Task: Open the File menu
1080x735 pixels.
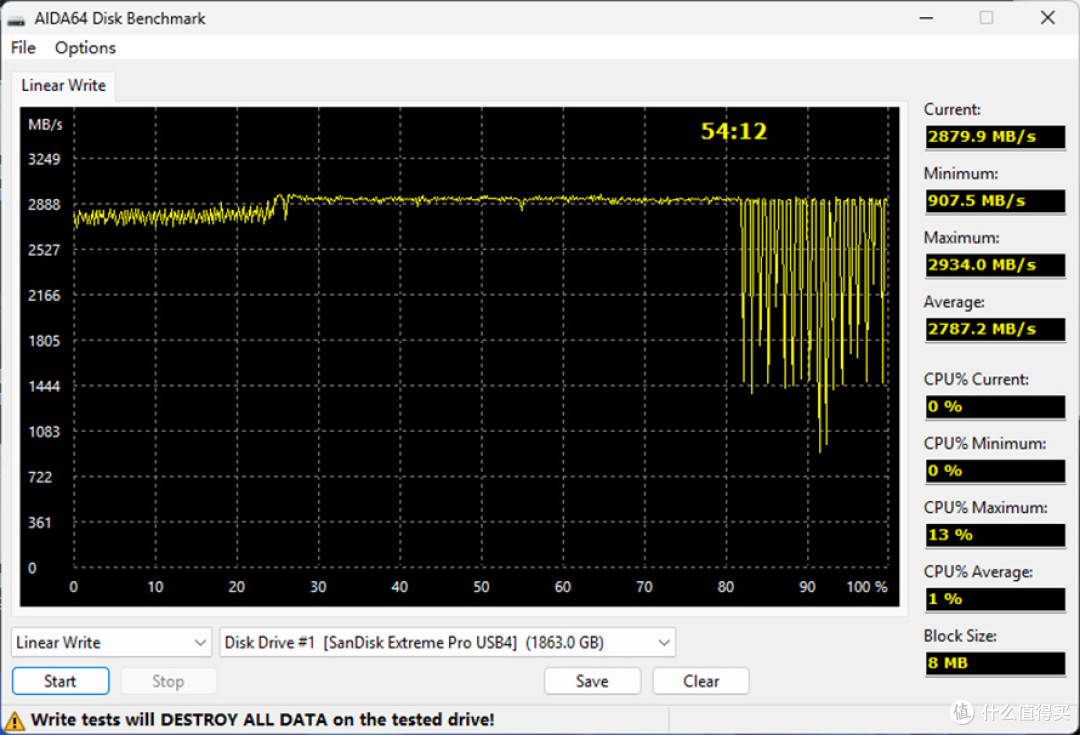Action: [23, 48]
